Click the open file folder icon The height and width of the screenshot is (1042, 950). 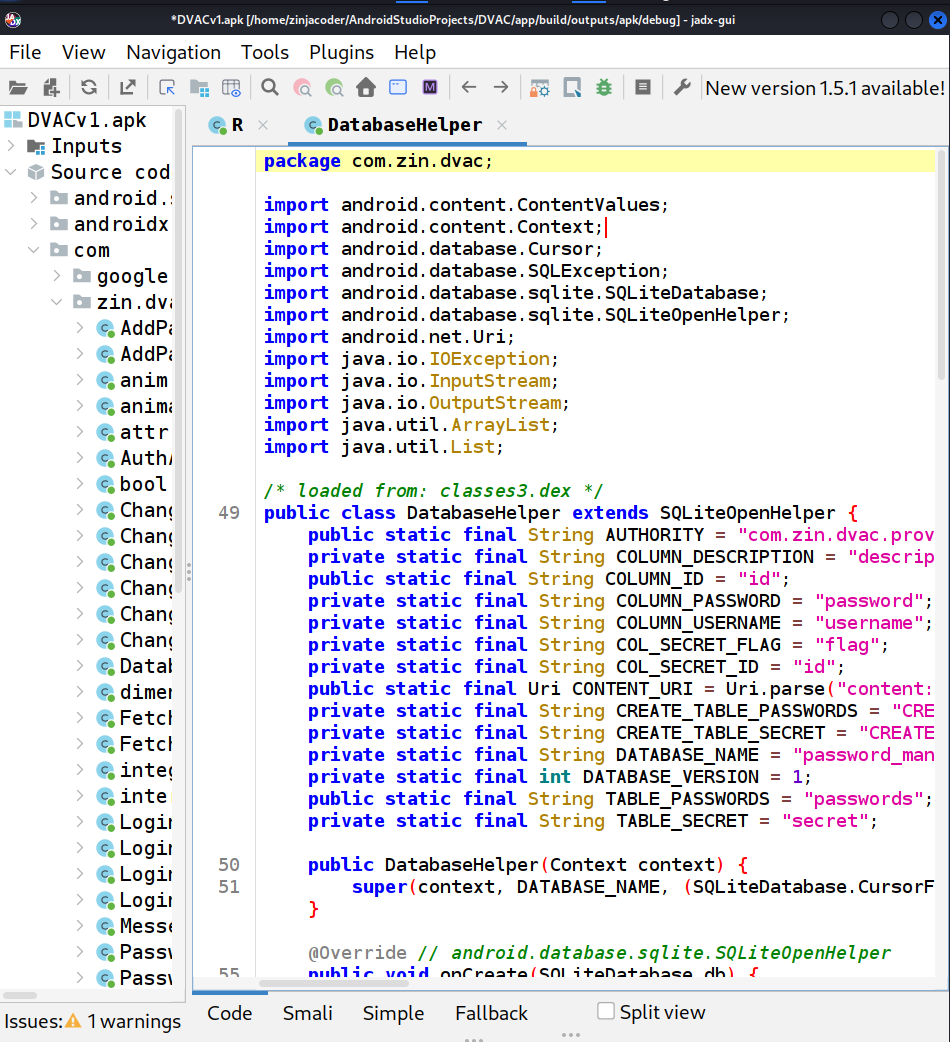[19, 88]
